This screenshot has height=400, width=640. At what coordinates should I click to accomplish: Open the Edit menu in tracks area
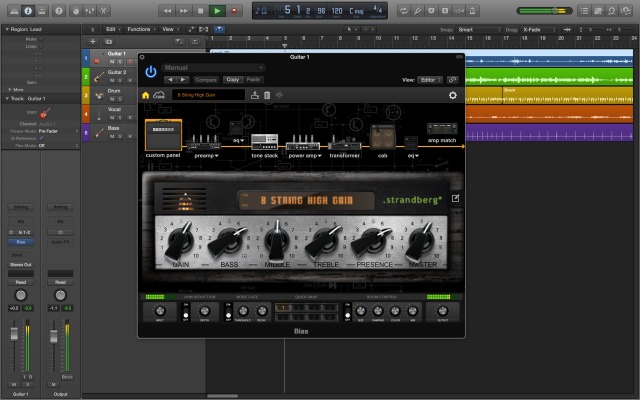(113, 29)
